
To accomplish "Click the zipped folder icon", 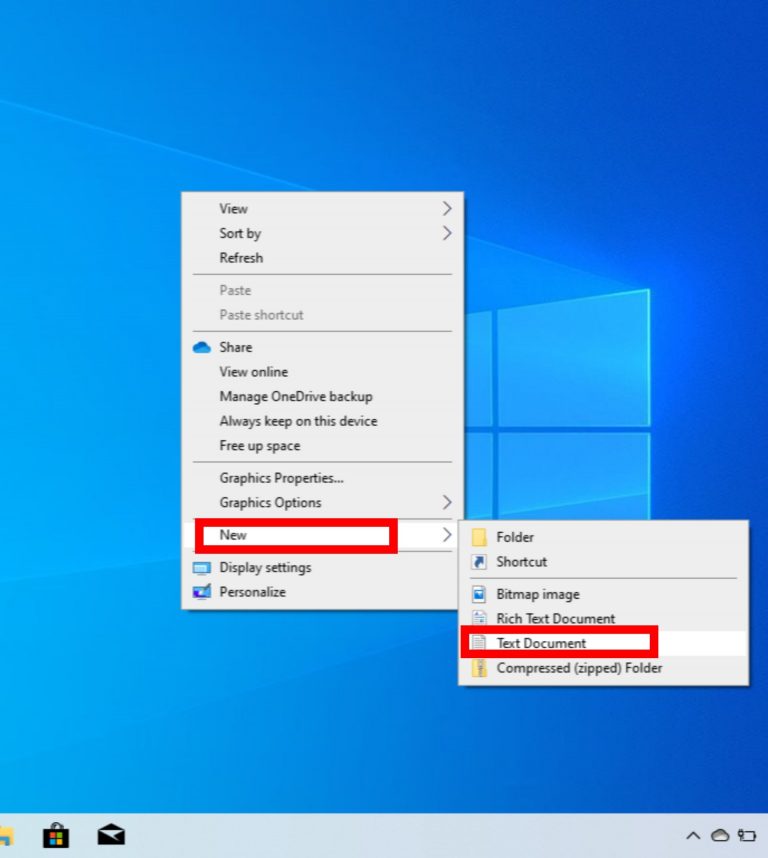I will click(x=479, y=668).
